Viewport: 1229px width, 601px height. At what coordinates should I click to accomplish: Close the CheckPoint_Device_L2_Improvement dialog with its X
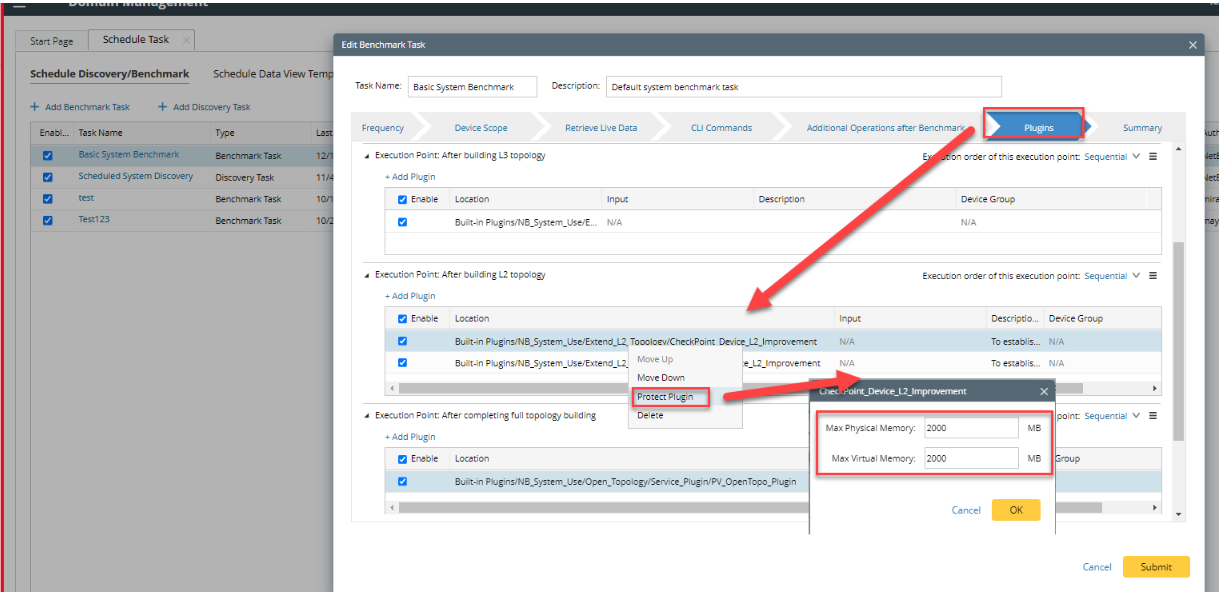click(x=1044, y=391)
